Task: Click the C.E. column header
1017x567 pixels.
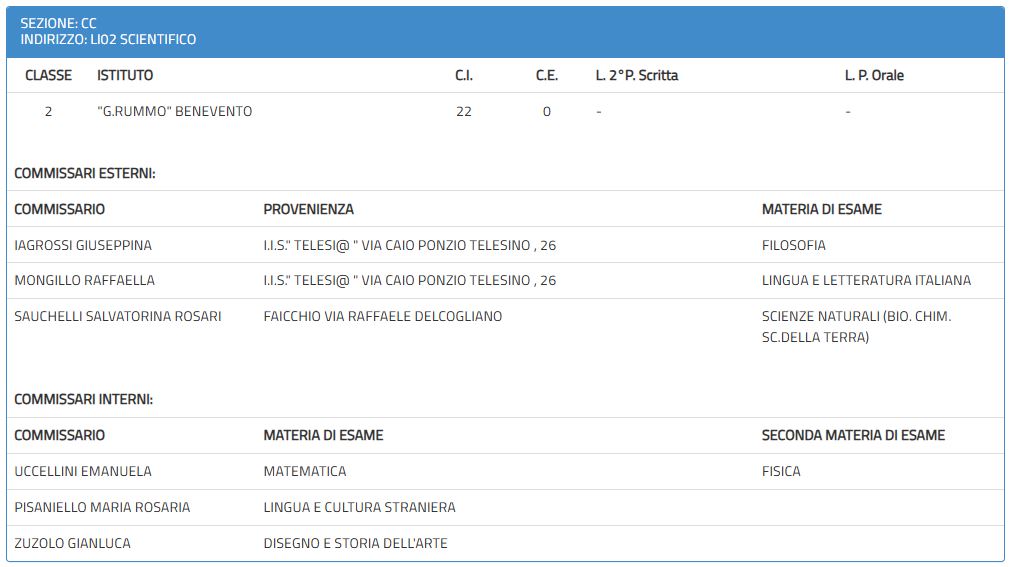Action: point(547,75)
